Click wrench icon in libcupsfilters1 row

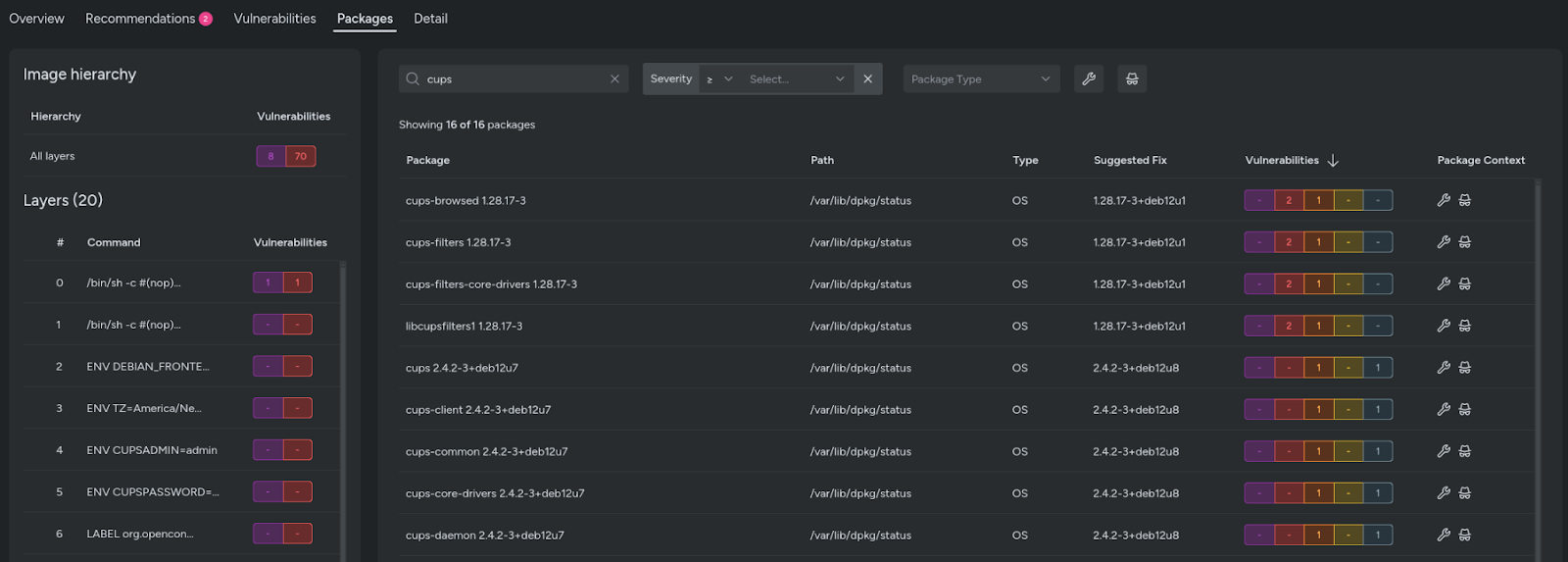pos(1444,326)
